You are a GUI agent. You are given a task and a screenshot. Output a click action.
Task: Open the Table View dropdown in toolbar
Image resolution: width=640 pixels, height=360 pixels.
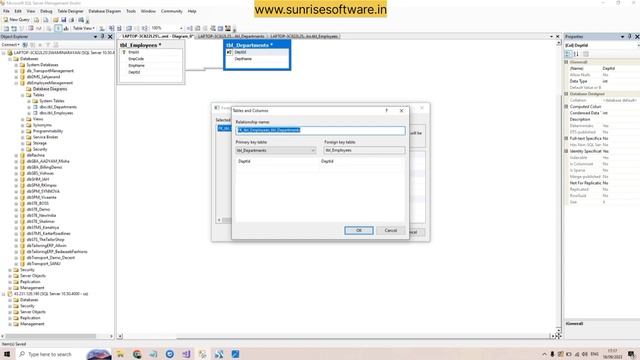[x=84, y=28]
